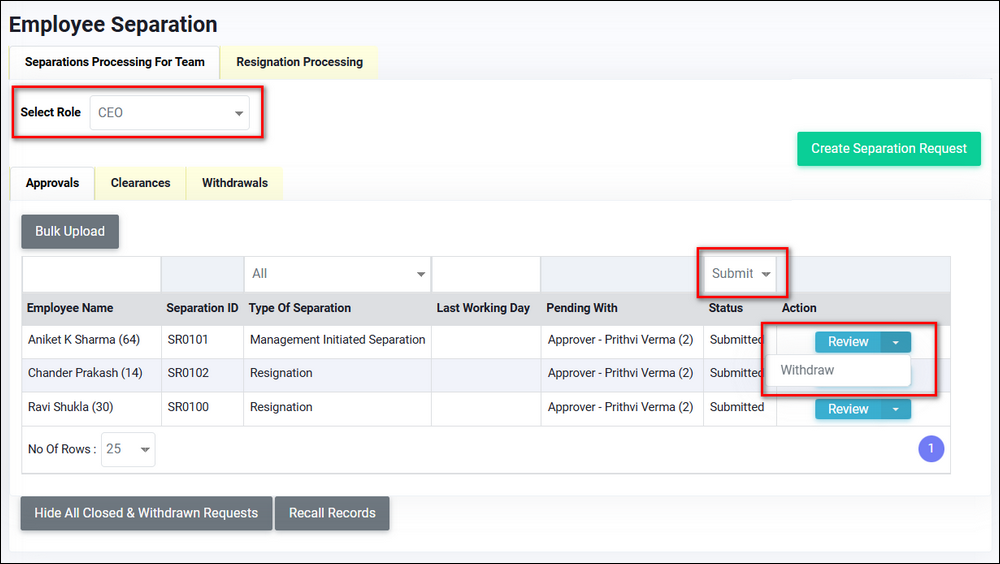Select the Separations Processing For Team tab
This screenshot has height=564, width=1000.
coord(114,62)
